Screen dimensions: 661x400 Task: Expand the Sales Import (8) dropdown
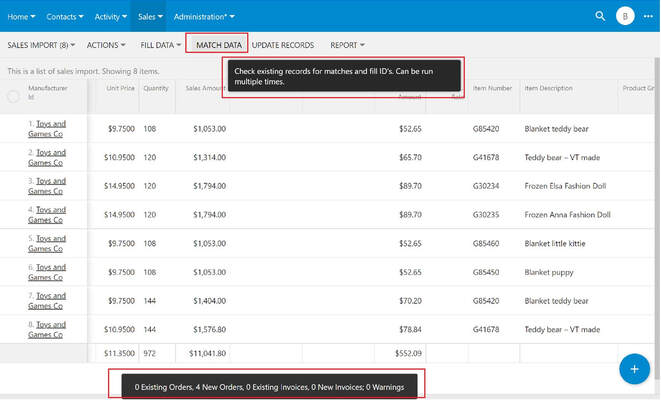[x=41, y=45]
